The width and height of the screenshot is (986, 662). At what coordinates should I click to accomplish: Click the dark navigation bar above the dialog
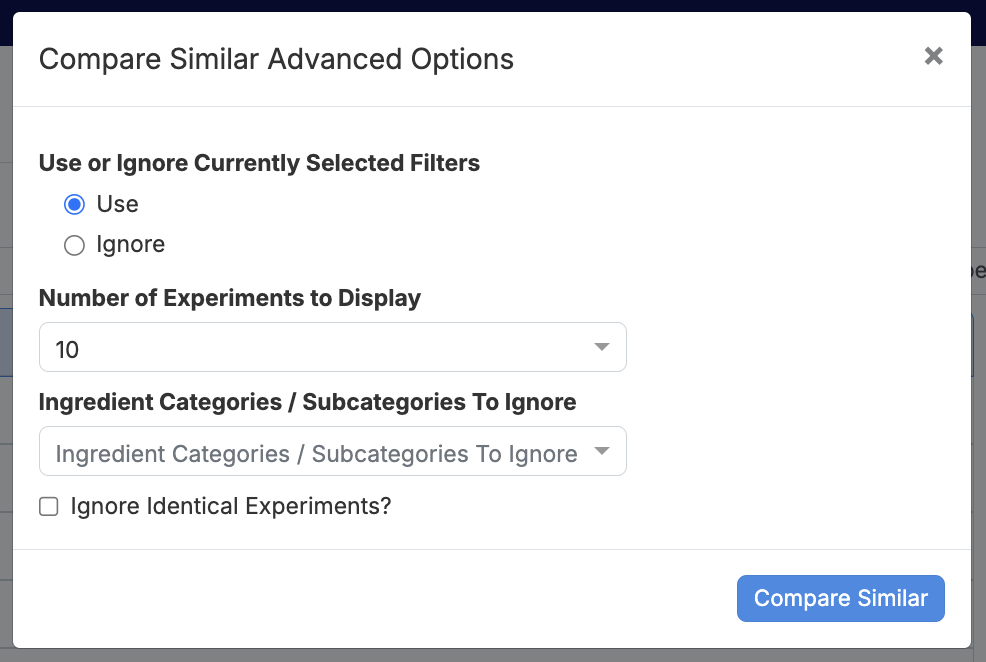tap(493, 5)
